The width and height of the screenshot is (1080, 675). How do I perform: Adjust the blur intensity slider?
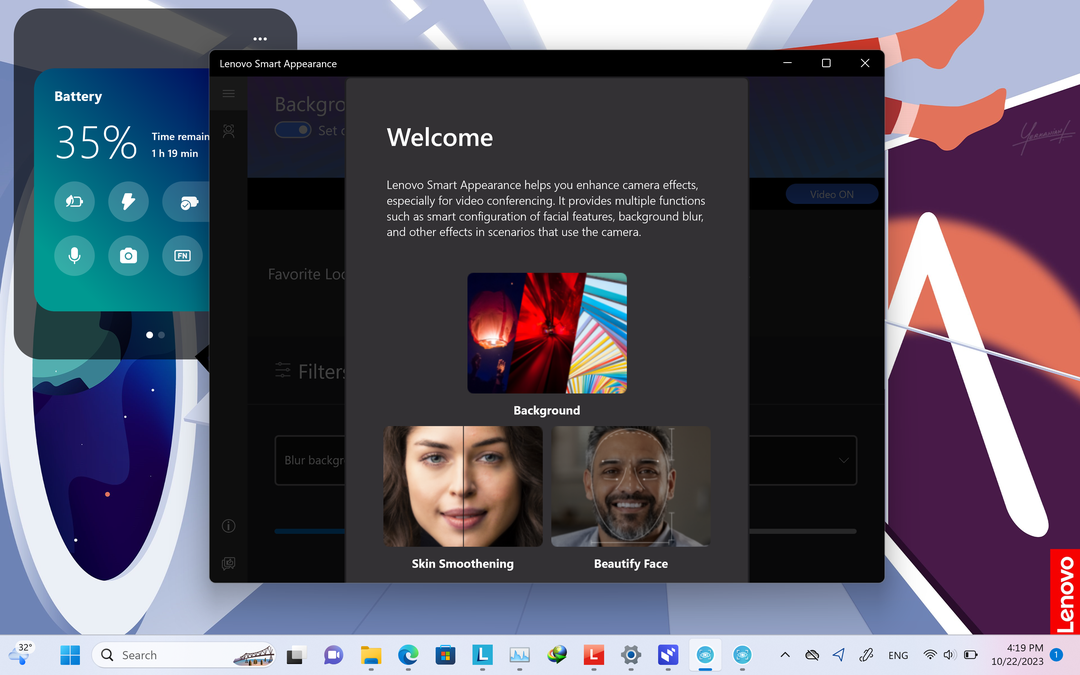310,531
